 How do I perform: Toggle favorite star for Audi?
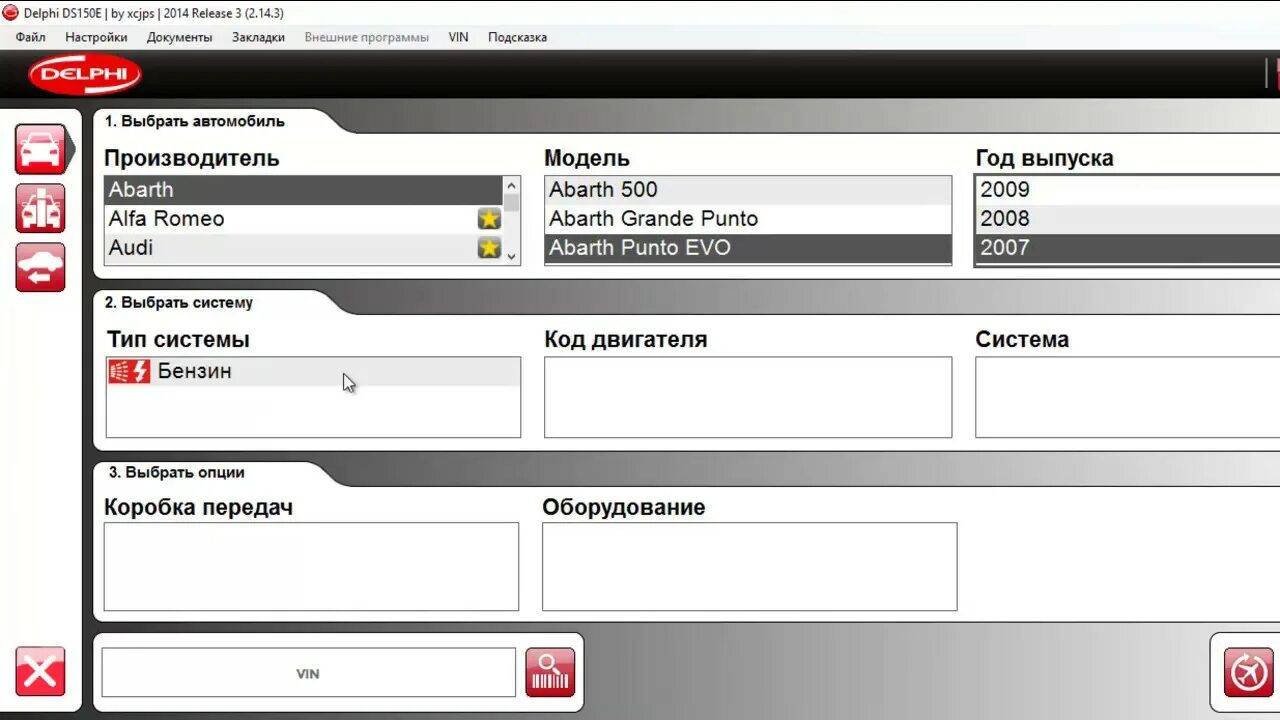point(489,248)
